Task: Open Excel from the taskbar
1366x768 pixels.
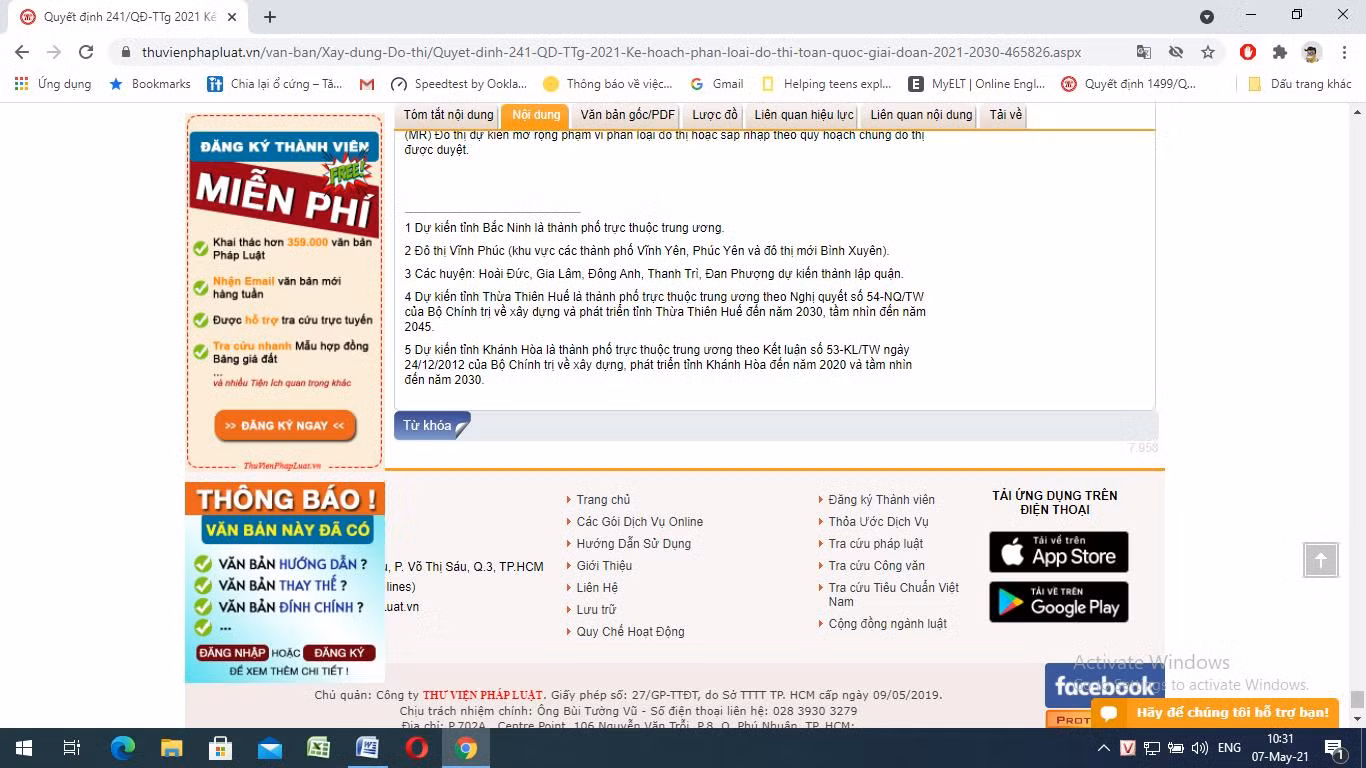Action: [x=319, y=748]
